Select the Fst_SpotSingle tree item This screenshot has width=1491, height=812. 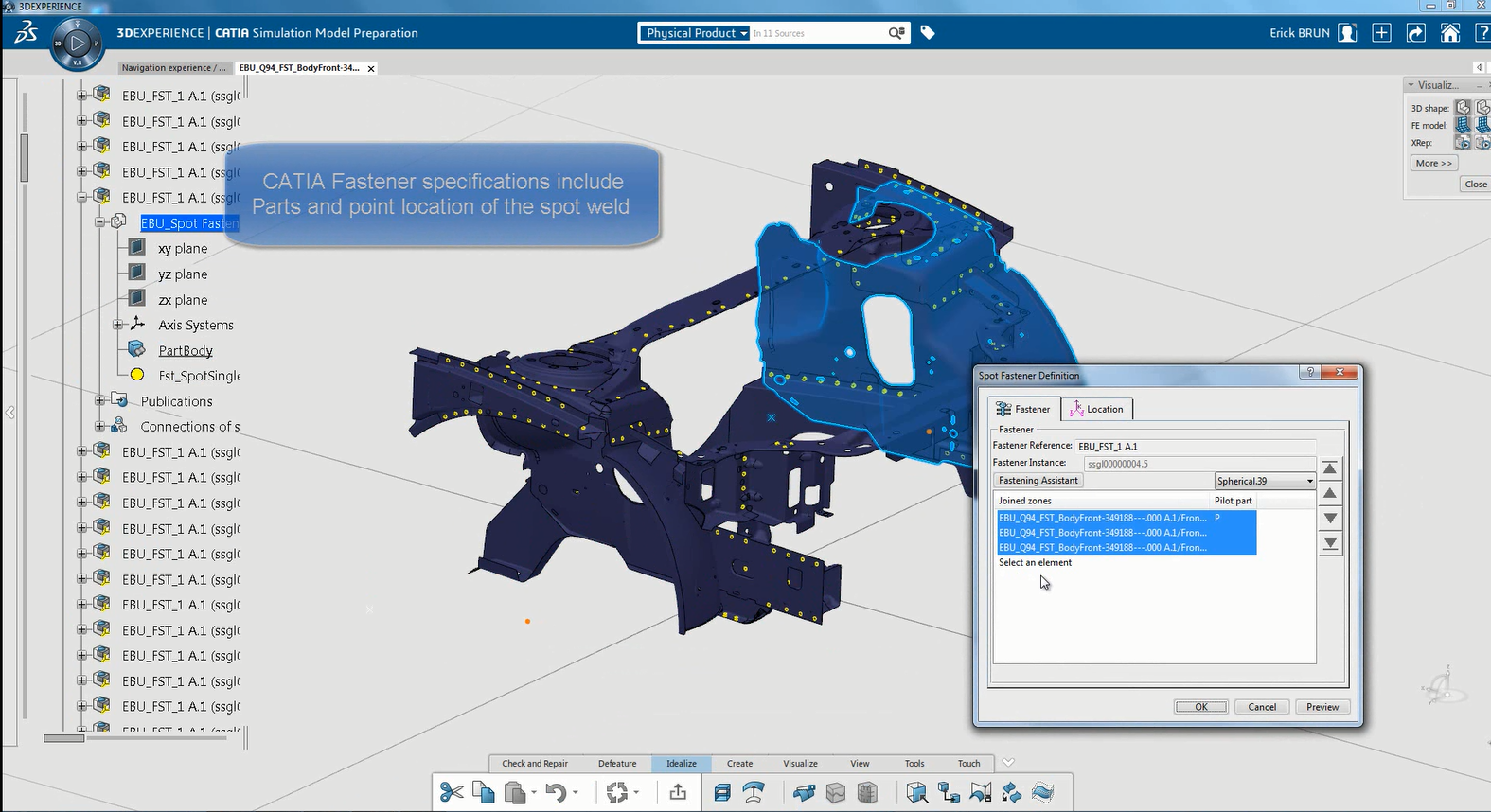(199, 376)
